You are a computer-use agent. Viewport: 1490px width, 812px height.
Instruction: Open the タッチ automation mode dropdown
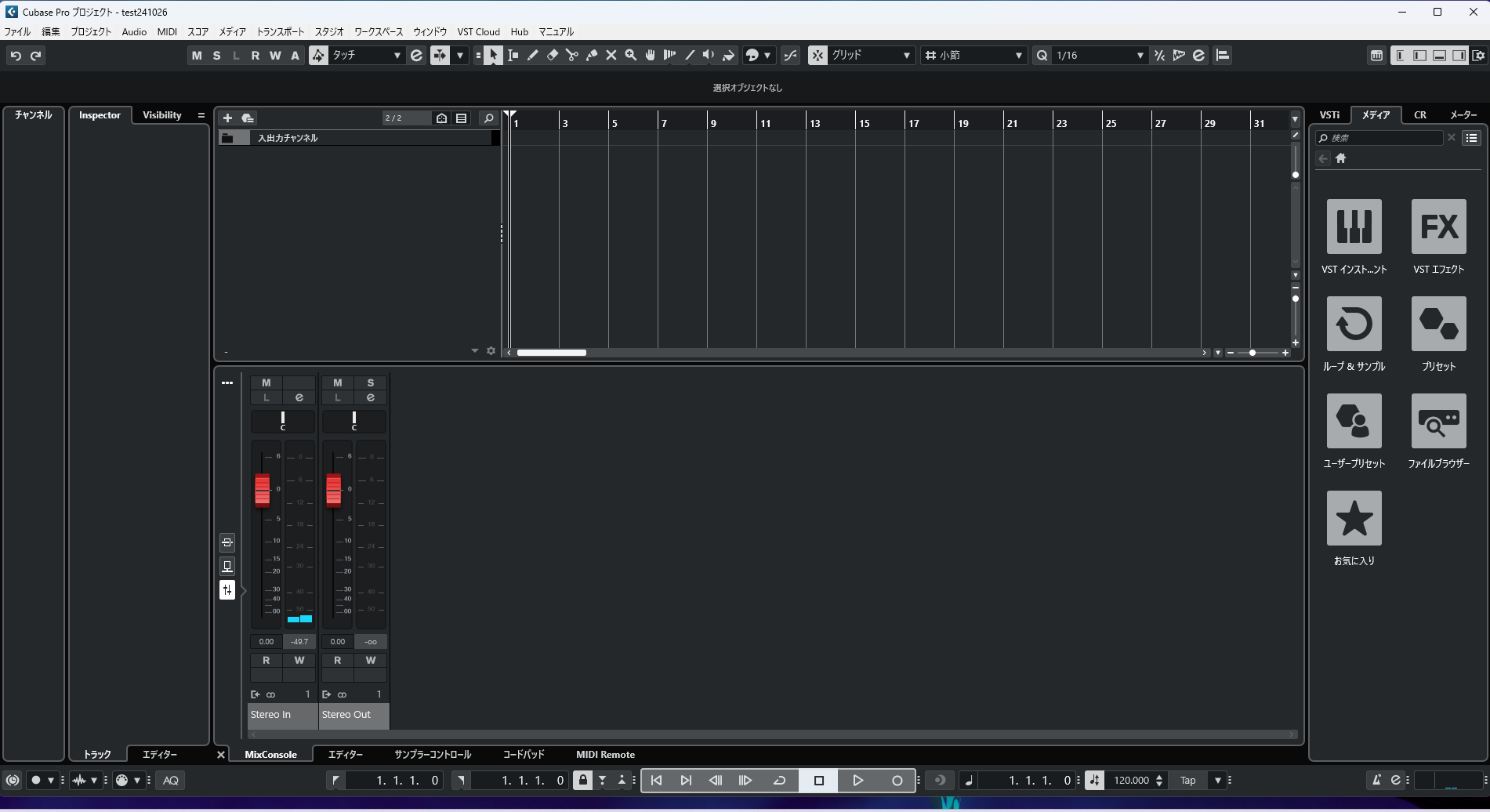coord(396,55)
